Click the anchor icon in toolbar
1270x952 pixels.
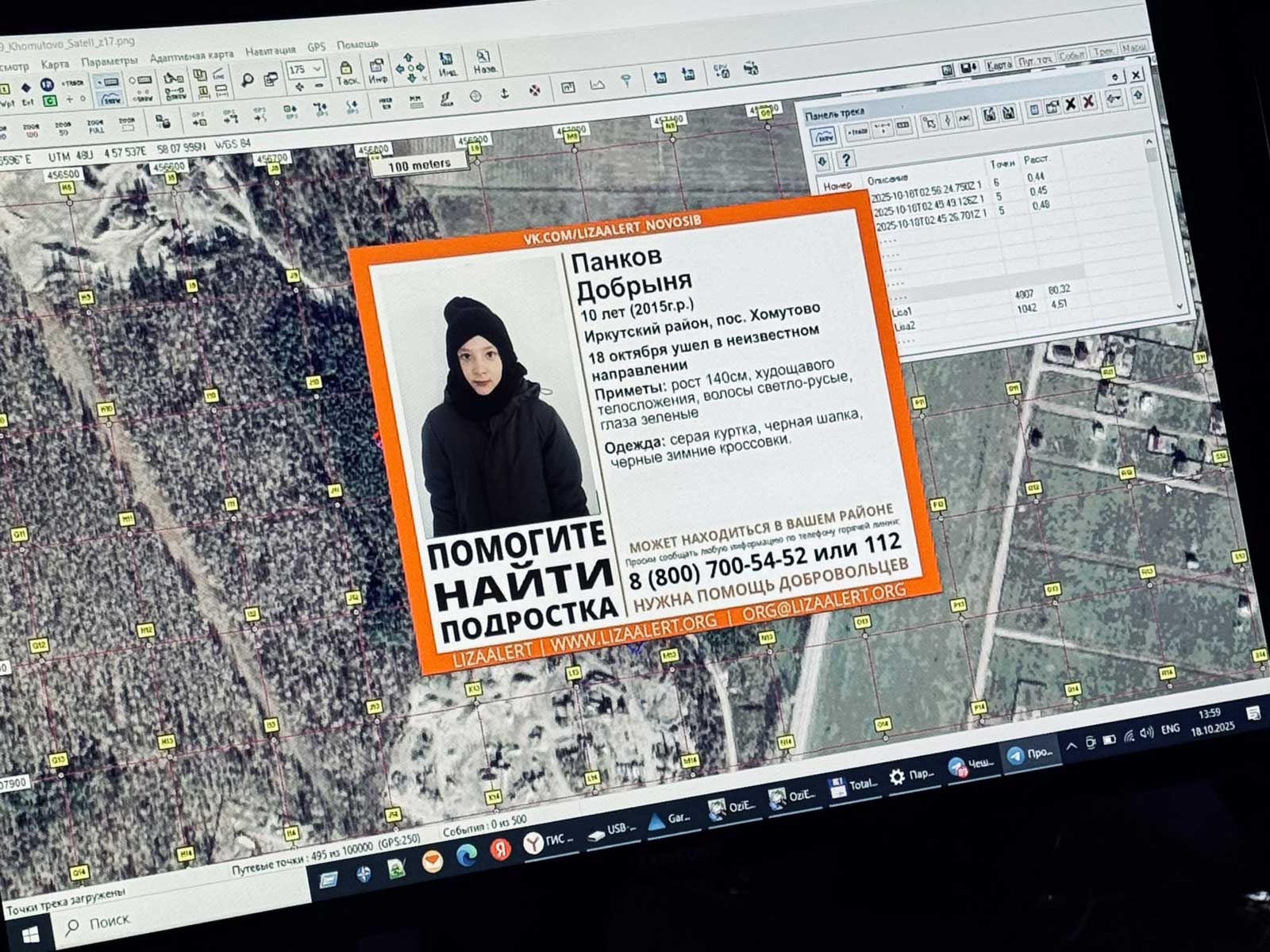click(503, 94)
